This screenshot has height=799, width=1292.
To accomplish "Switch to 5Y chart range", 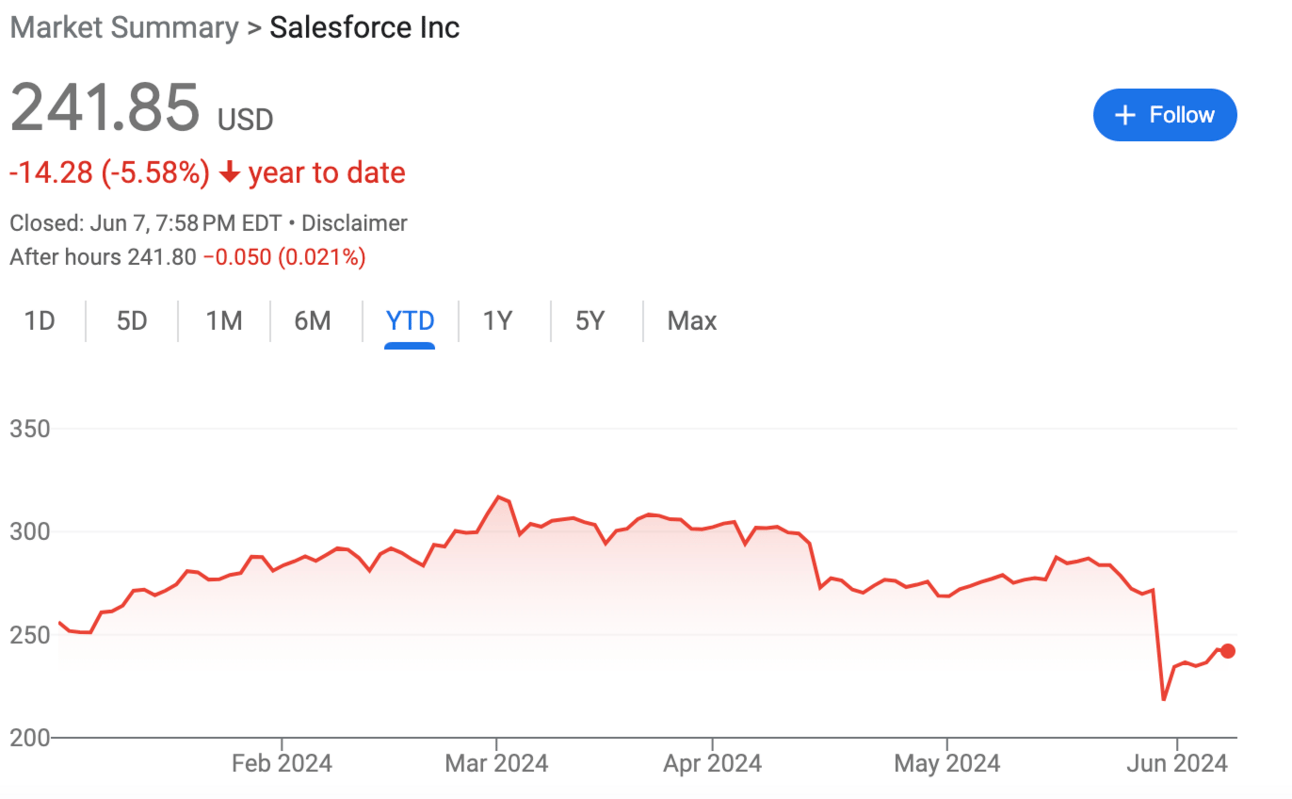I will click(590, 321).
